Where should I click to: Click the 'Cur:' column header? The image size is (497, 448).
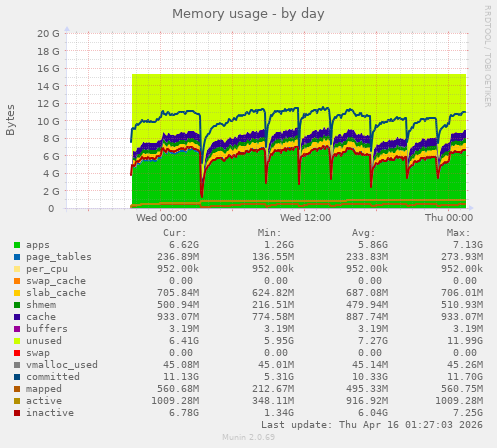coord(175,233)
